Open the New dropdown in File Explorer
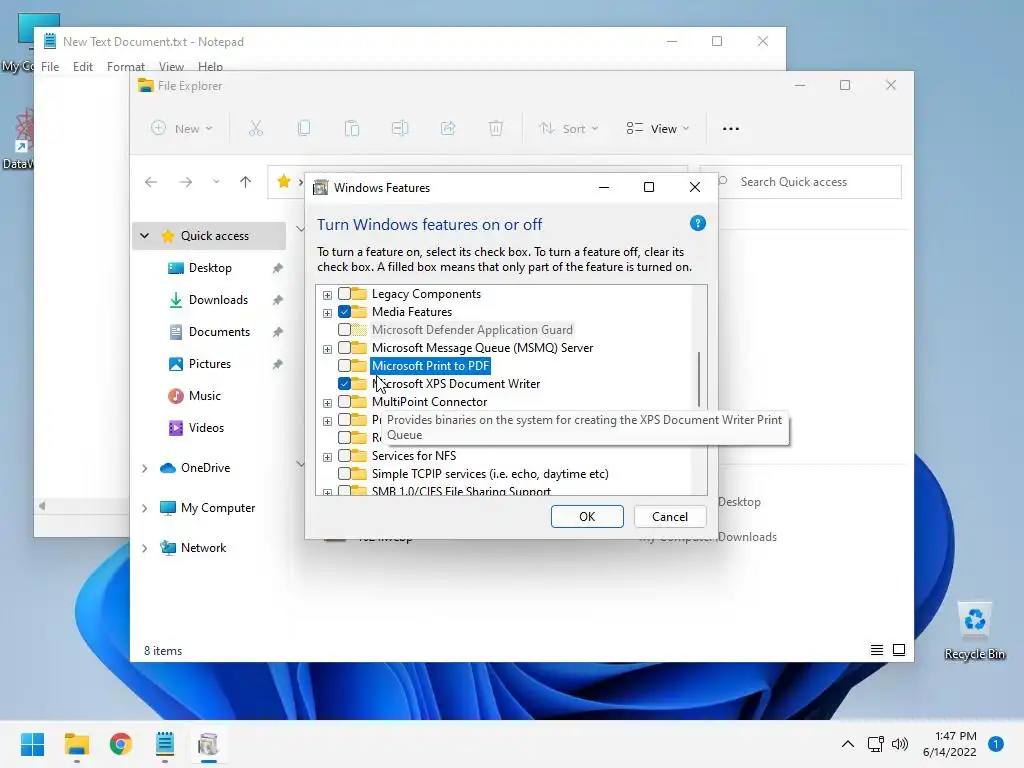The image size is (1024, 768). coord(182,129)
